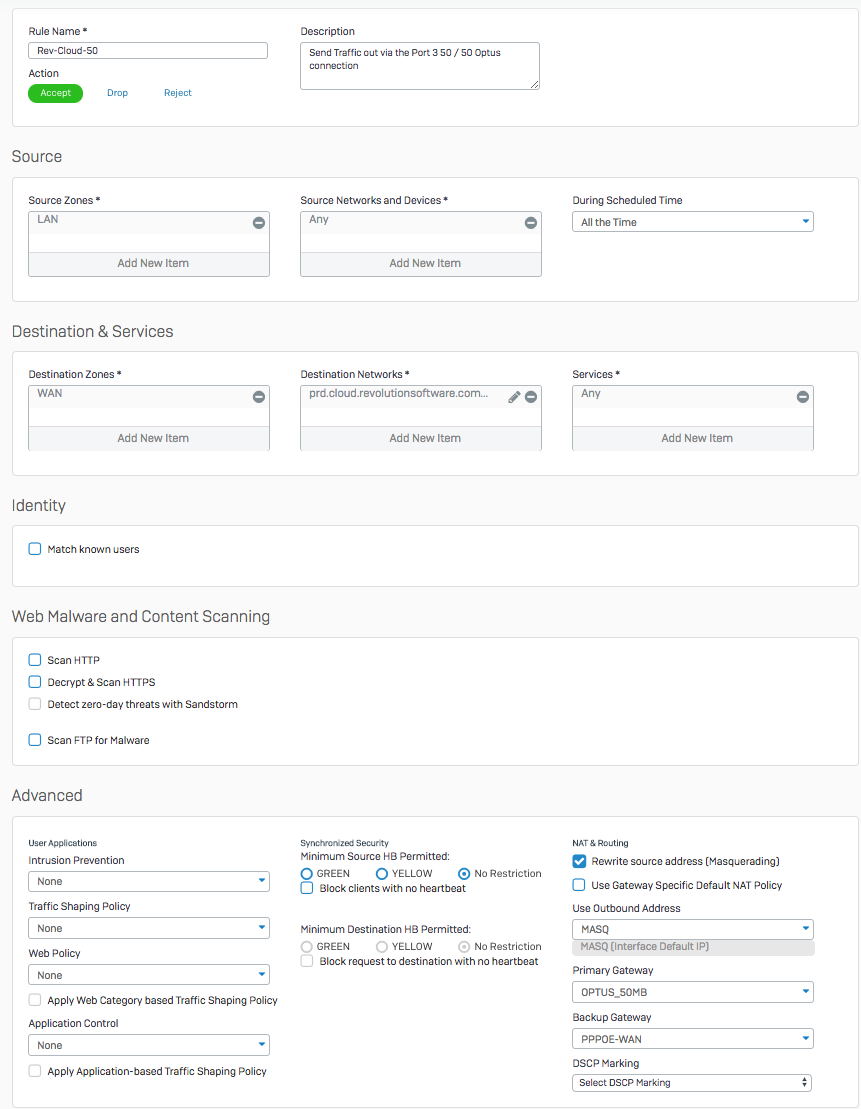Remove WAN from Destination Zones
The height and width of the screenshot is (1109, 861).
click(x=259, y=397)
